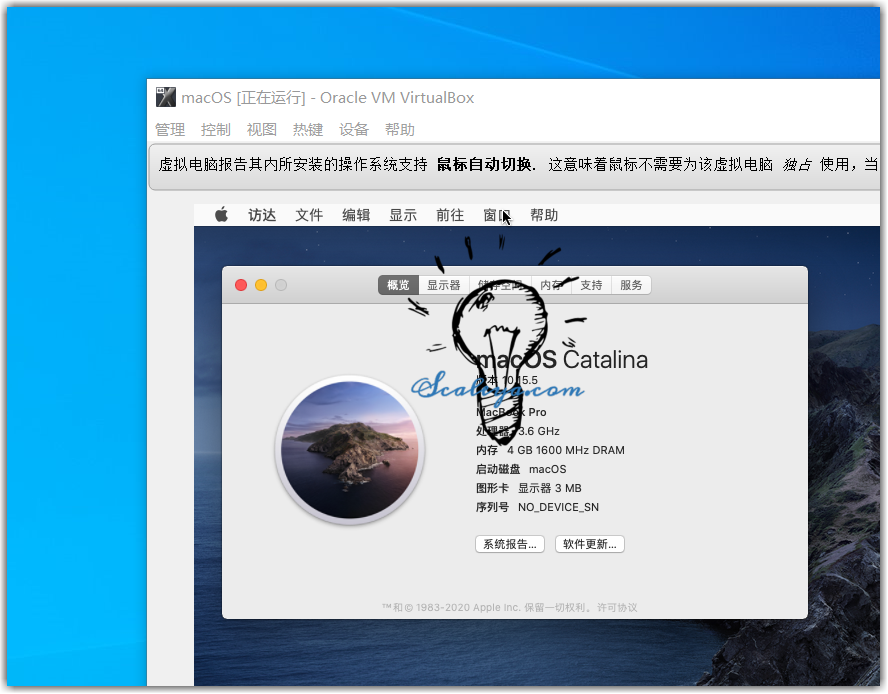Open the Apple menu logo

(x=222, y=215)
